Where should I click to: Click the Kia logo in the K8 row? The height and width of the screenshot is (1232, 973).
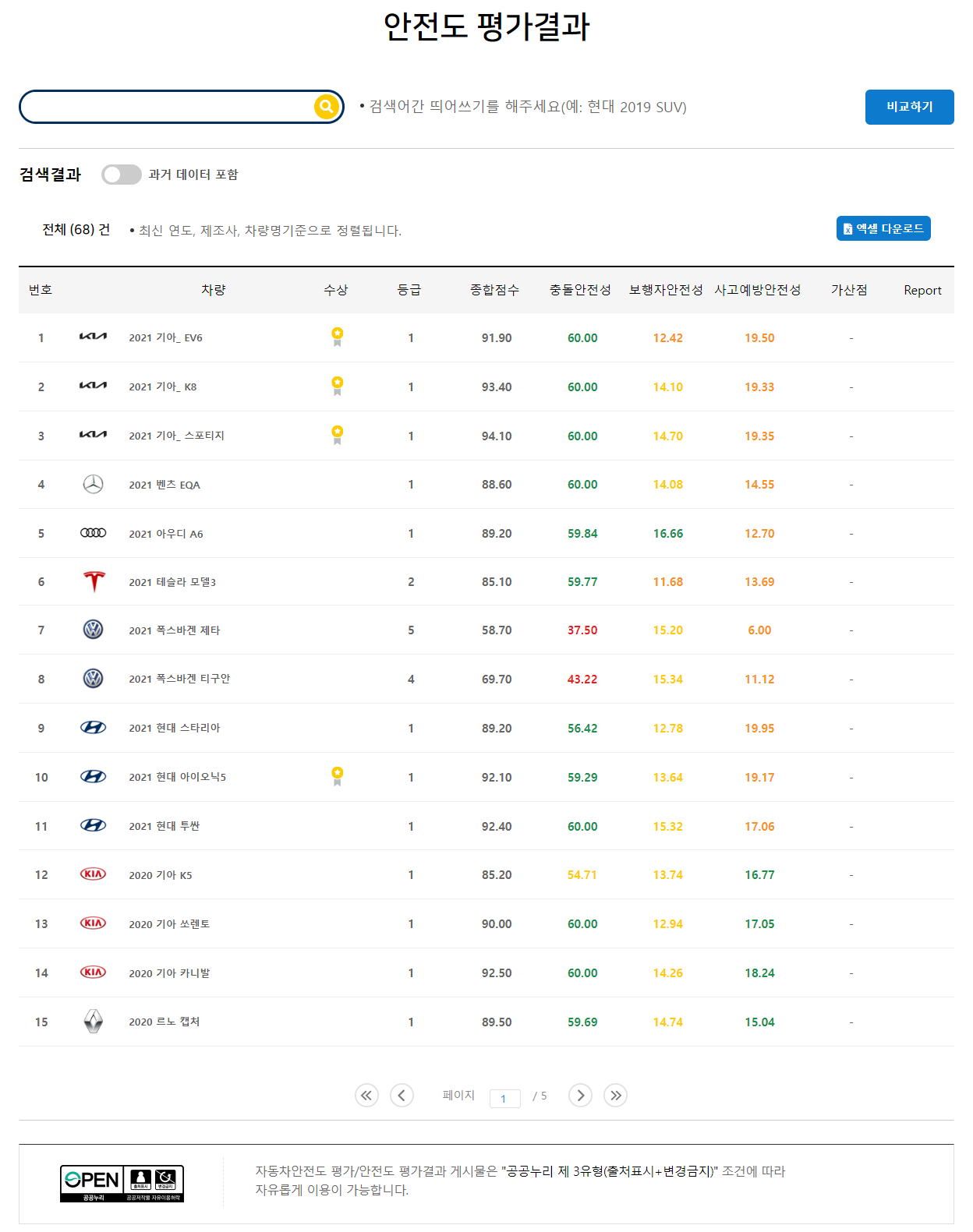94,386
